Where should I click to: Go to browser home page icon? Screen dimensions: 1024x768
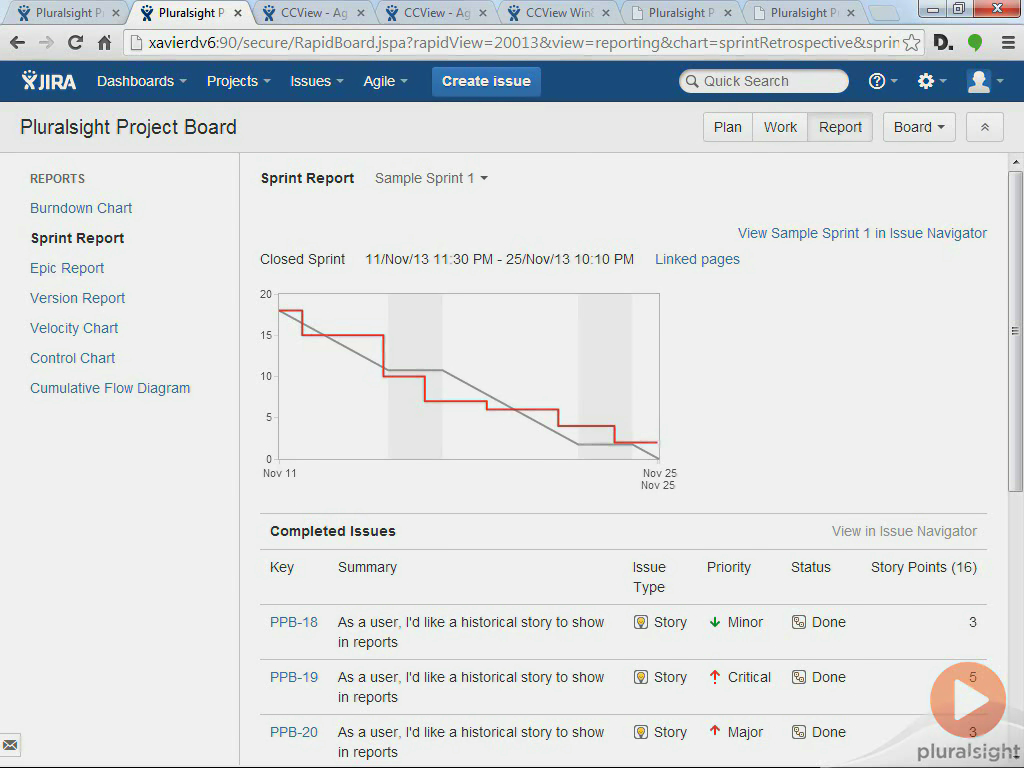click(104, 43)
